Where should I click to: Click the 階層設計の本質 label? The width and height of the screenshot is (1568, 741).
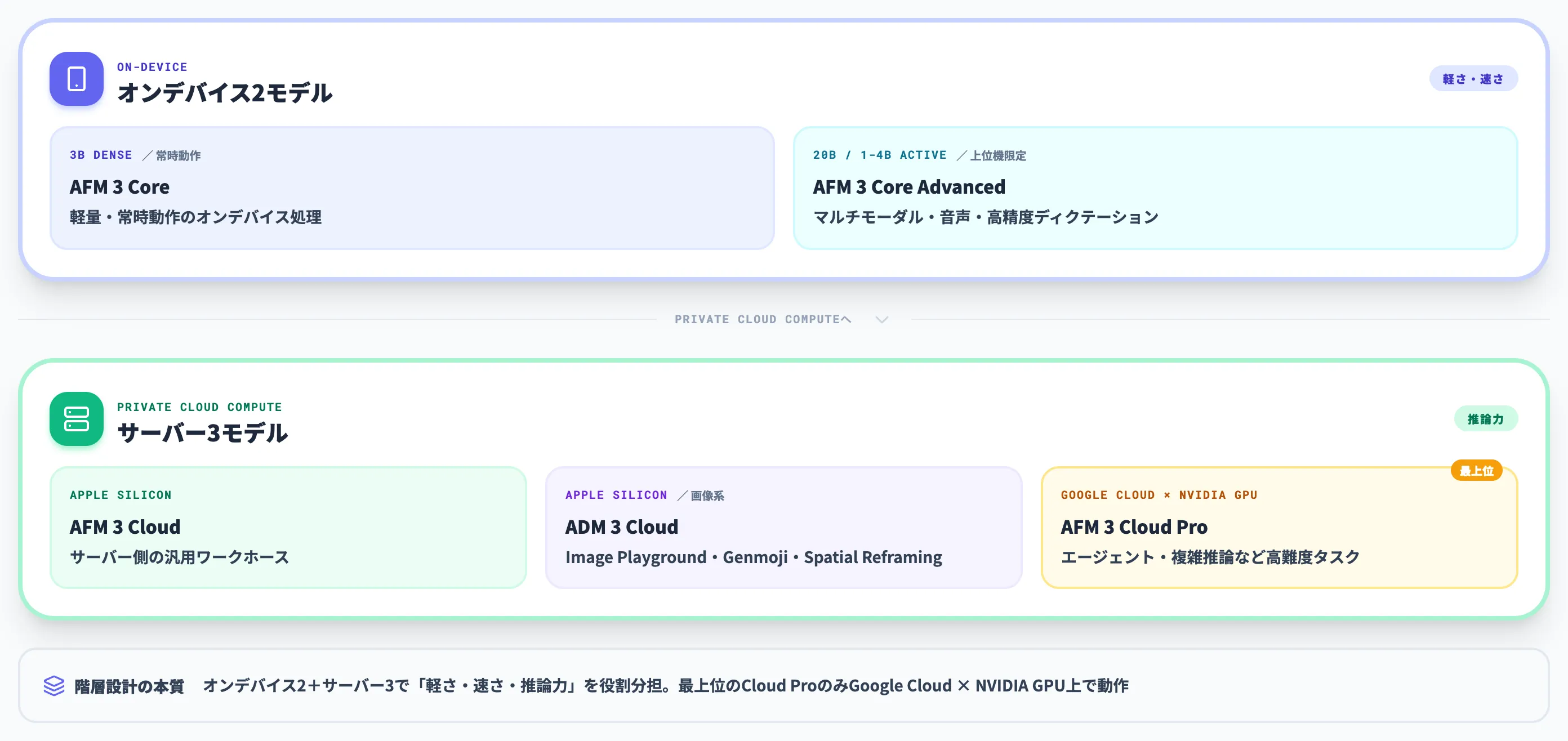[x=129, y=686]
